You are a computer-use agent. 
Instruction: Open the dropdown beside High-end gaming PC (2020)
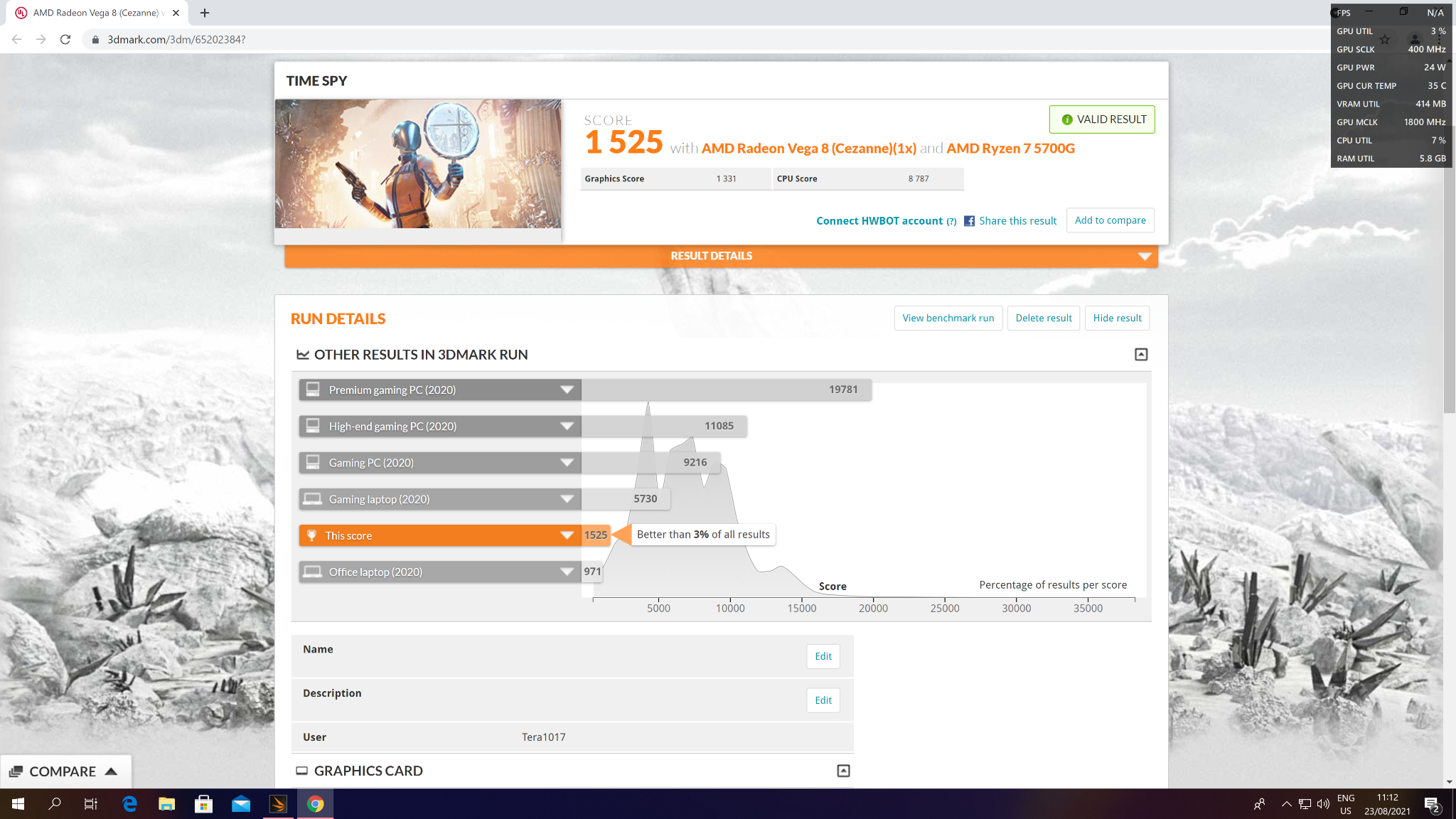[566, 426]
